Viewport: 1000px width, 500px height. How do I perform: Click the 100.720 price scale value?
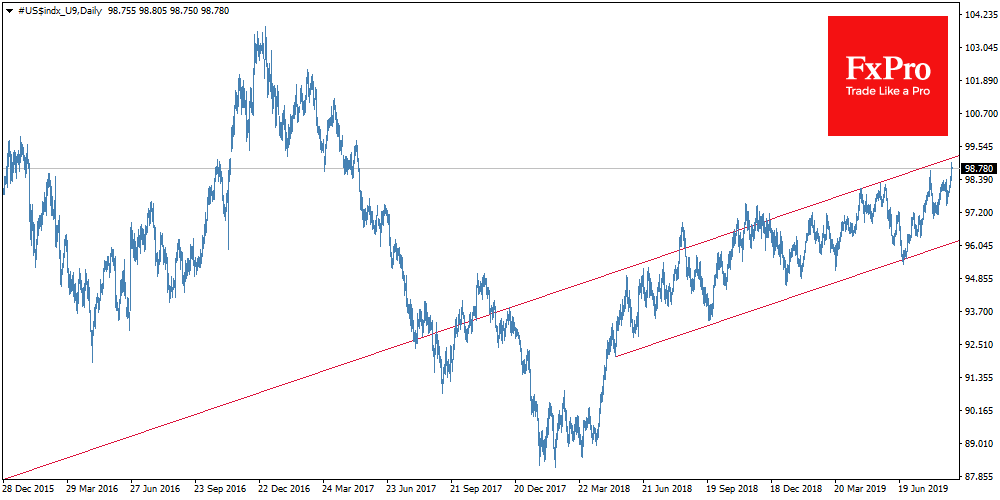[979, 114]
